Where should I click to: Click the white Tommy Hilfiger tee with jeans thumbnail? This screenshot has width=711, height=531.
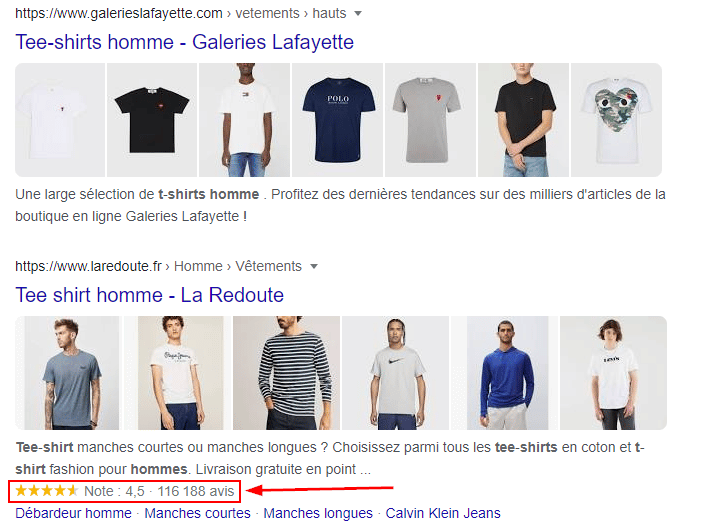click(243, 120)
